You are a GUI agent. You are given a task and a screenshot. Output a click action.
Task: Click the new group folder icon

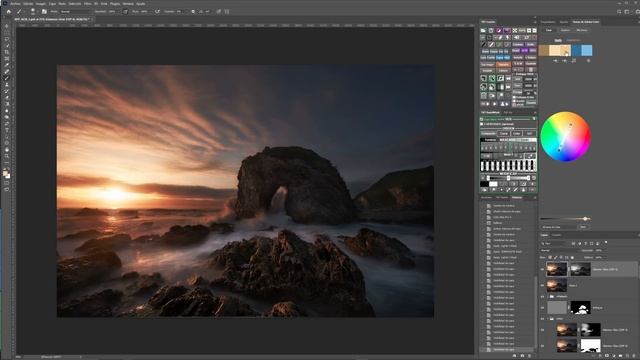(621, 356)
